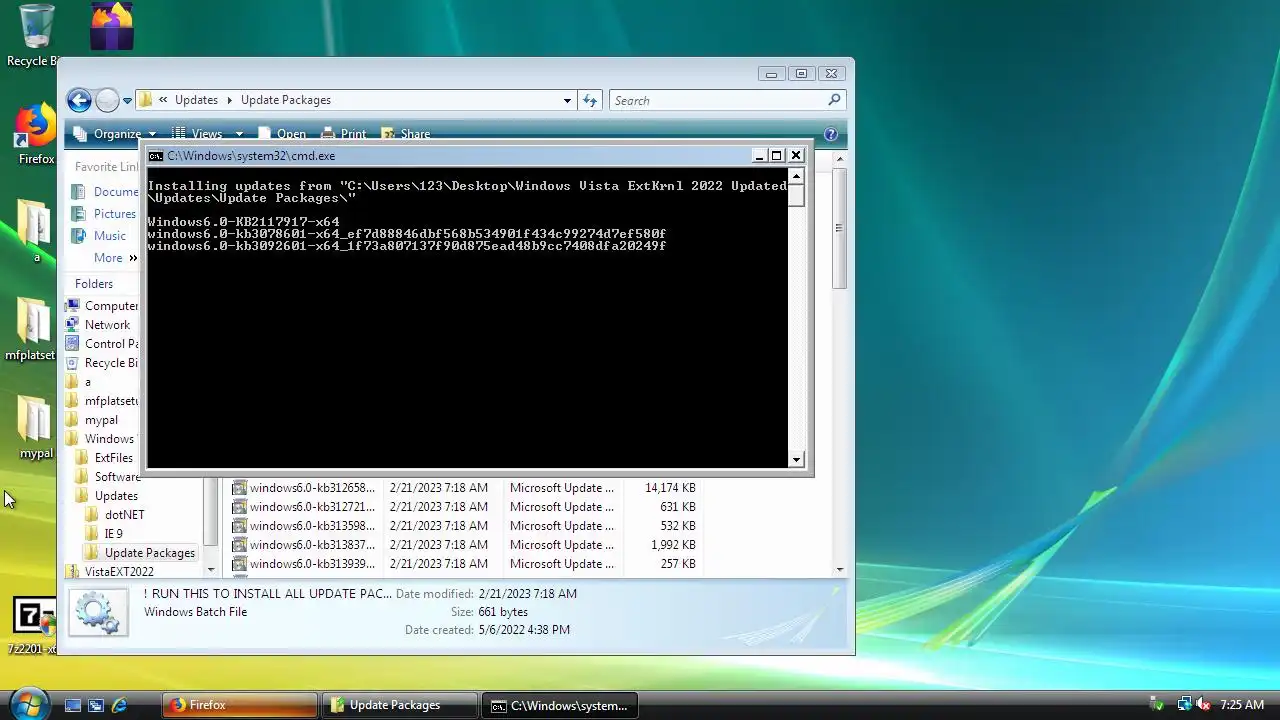Select mypal folder on desktop
The image size is (1280, 720).
click(x=35, y=428)
